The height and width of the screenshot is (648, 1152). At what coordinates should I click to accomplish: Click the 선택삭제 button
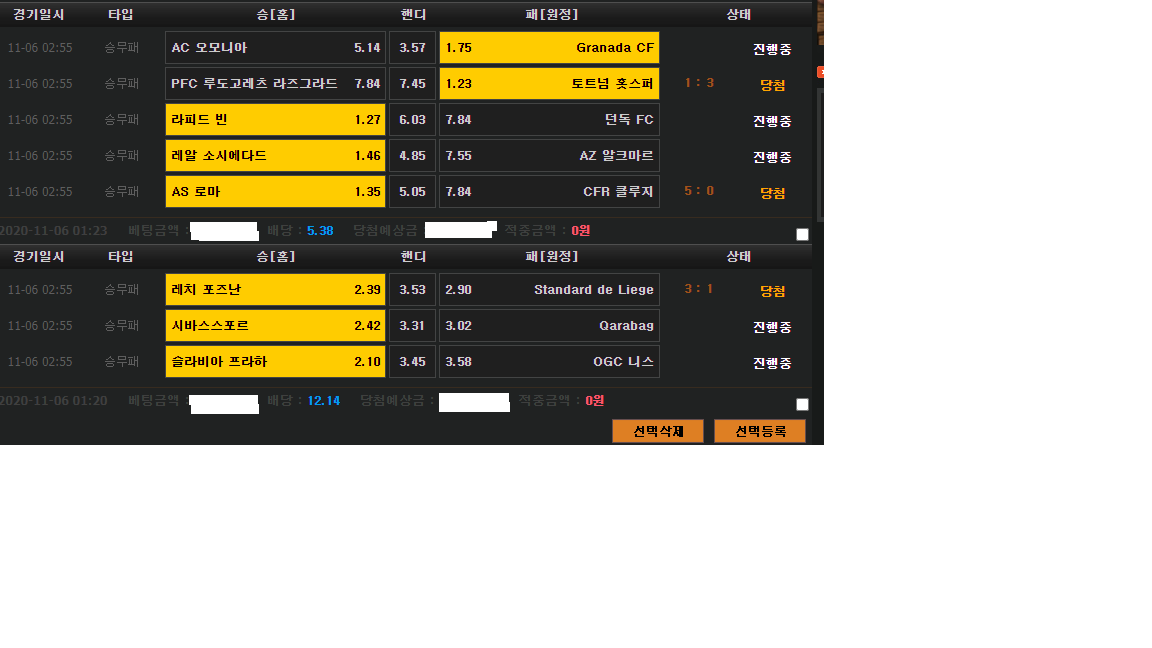tap(658, 431)
